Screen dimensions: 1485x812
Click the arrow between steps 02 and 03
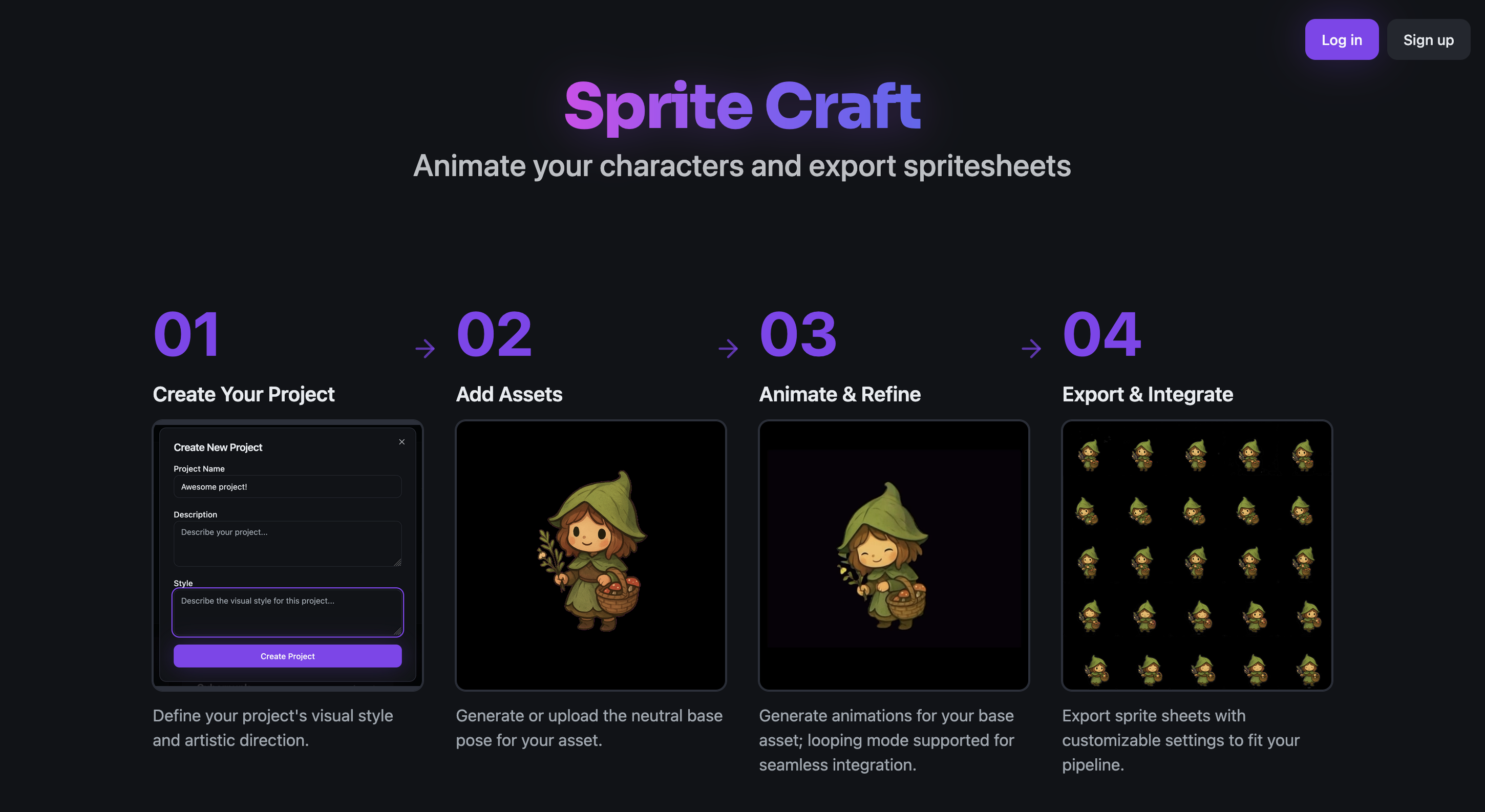[x=729, y=349]
